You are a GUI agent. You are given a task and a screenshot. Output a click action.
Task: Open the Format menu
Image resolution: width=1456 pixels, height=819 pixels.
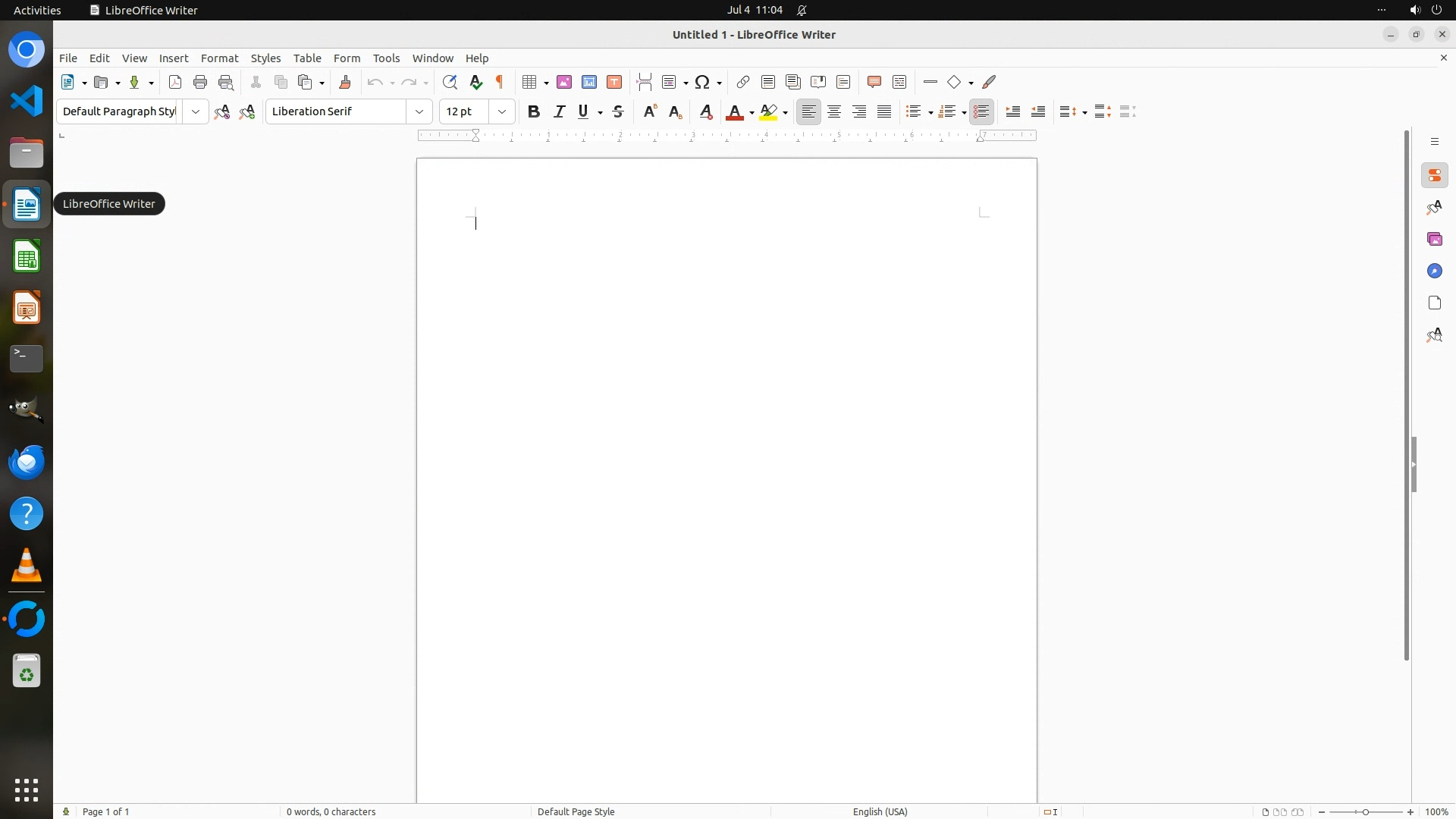219,58
